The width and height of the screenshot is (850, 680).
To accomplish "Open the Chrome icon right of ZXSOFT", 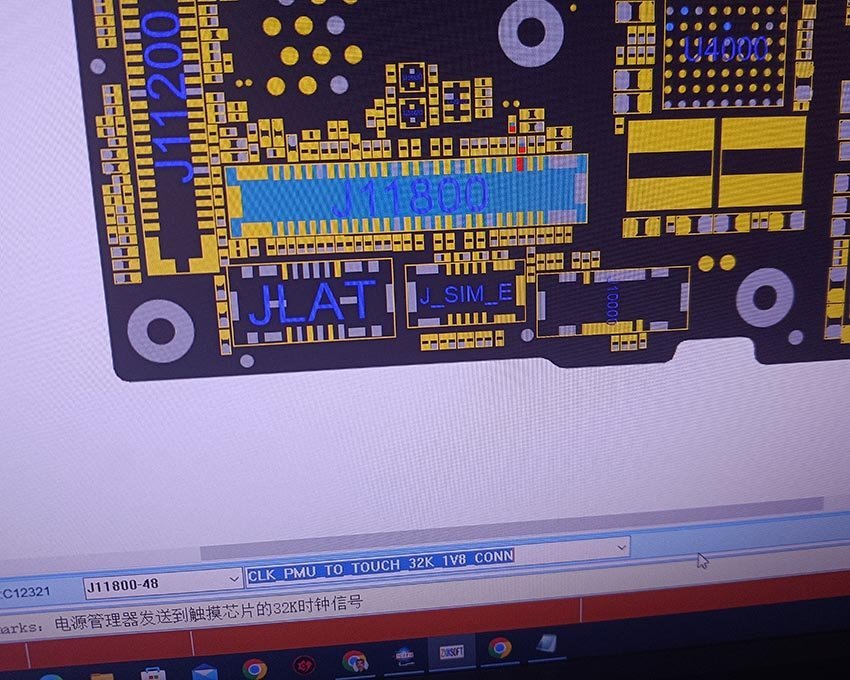I will (x=500, y=647).
